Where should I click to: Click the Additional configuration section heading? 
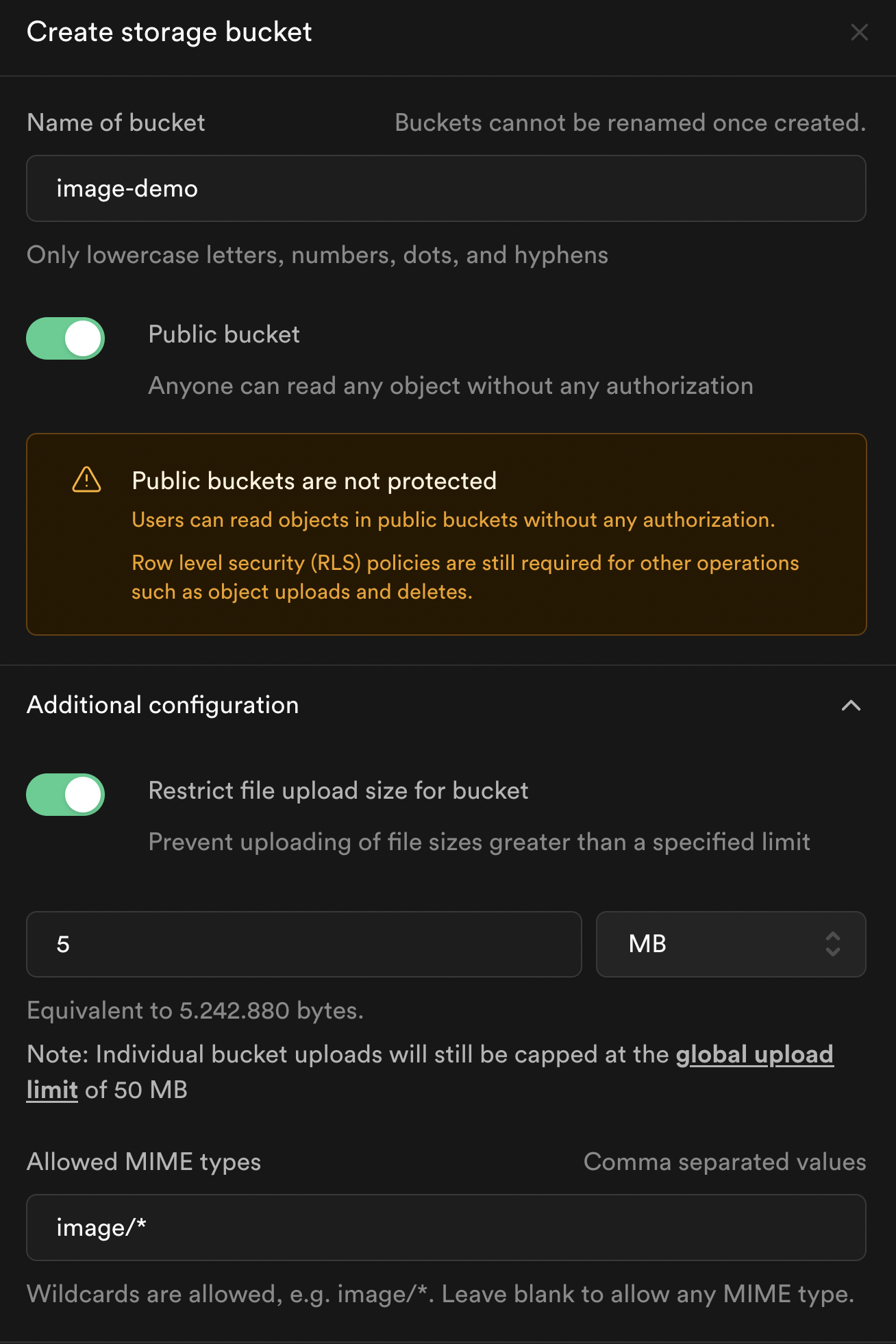(x=163, y=705)
